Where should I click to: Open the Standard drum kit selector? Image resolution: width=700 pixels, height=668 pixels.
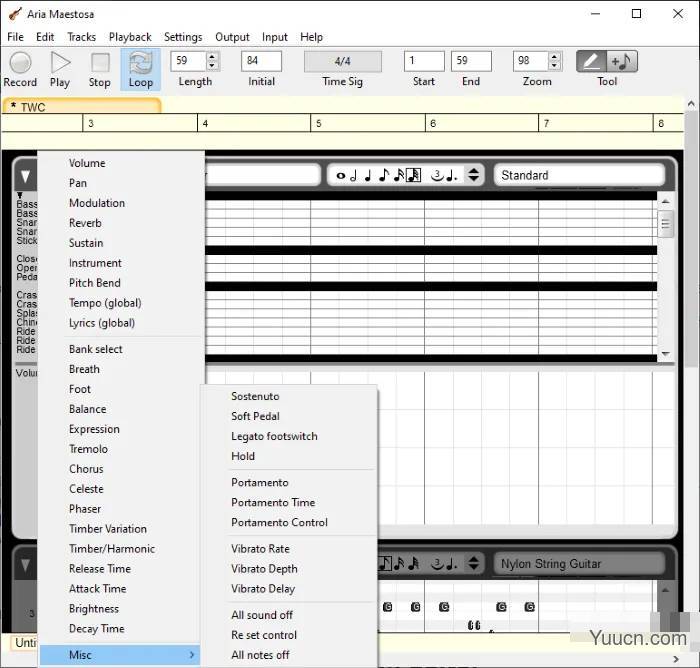click(x=579, y=175)
